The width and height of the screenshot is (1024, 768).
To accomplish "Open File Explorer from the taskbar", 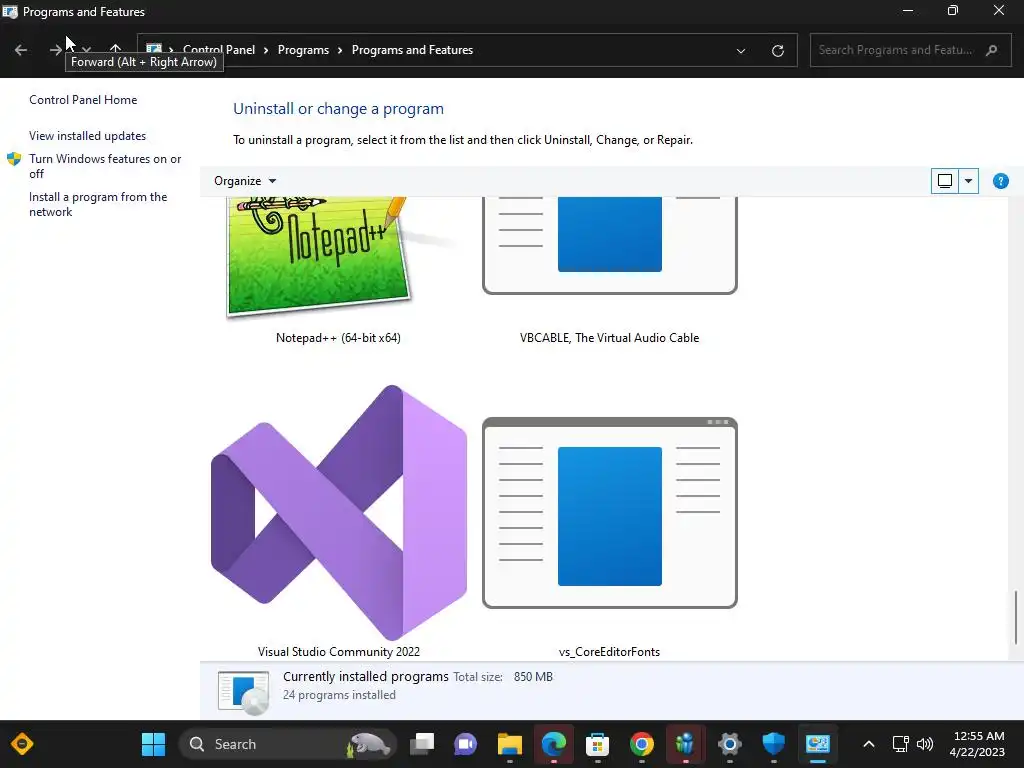I will (509, 744).
